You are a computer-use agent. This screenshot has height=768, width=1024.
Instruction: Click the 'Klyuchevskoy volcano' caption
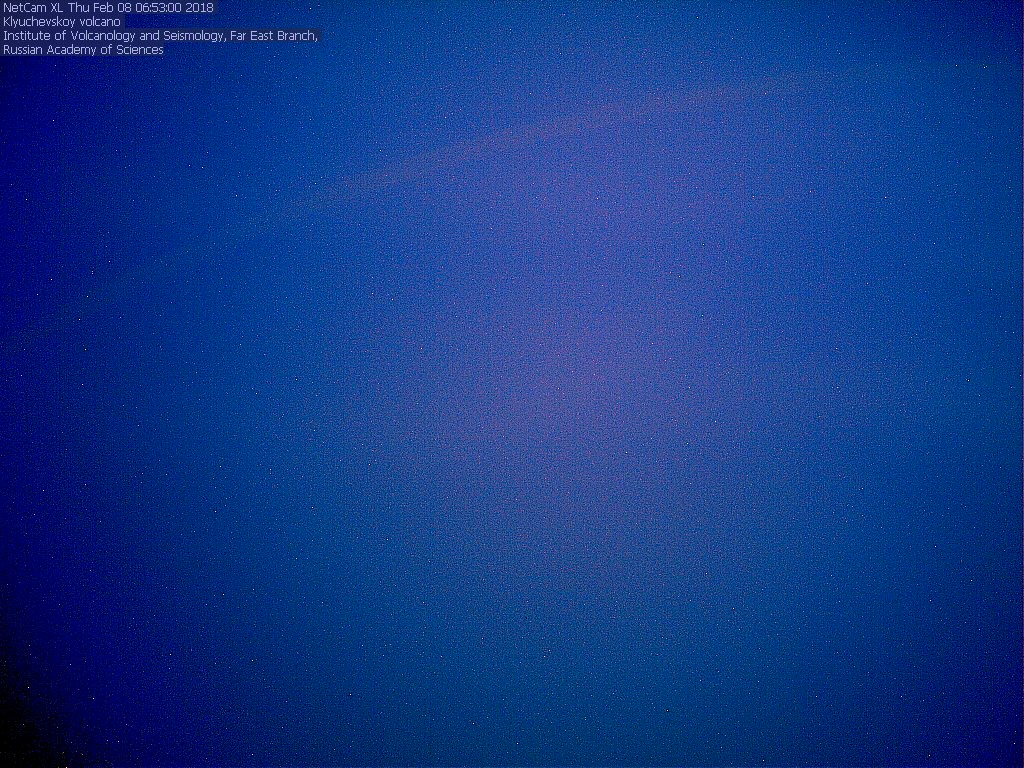point(62,22)
